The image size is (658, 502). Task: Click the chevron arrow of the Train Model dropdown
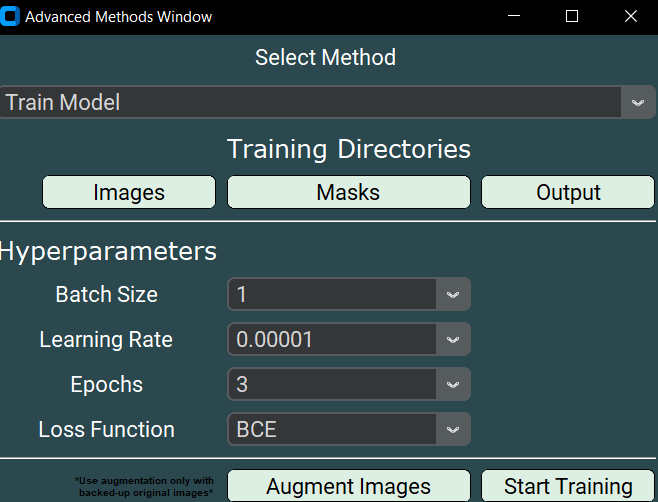click(x=637, y=102)
